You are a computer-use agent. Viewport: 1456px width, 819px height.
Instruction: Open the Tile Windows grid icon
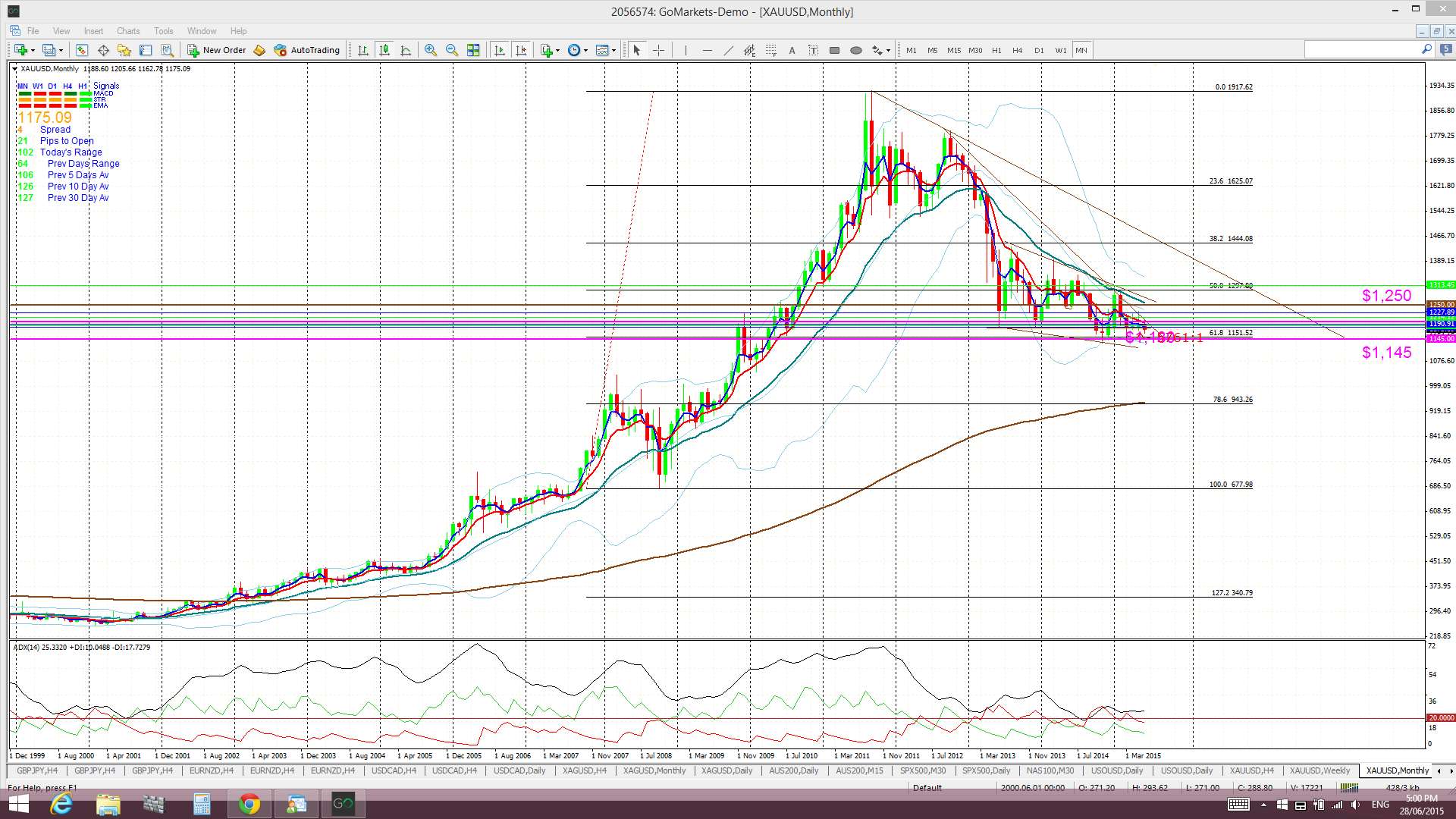click(x=473, y=50)
